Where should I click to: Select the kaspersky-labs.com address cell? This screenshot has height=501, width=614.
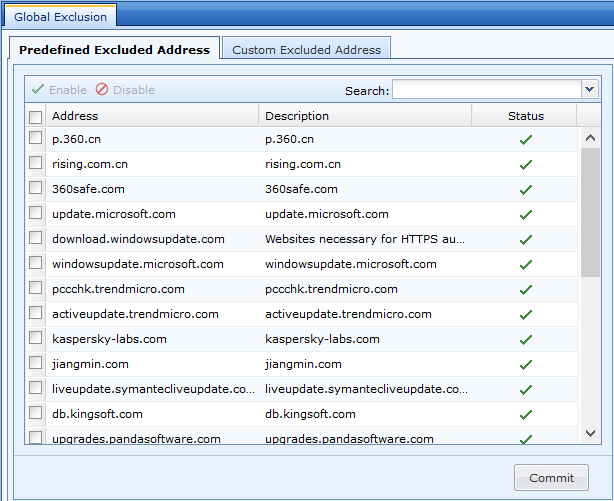coord(152,340)
